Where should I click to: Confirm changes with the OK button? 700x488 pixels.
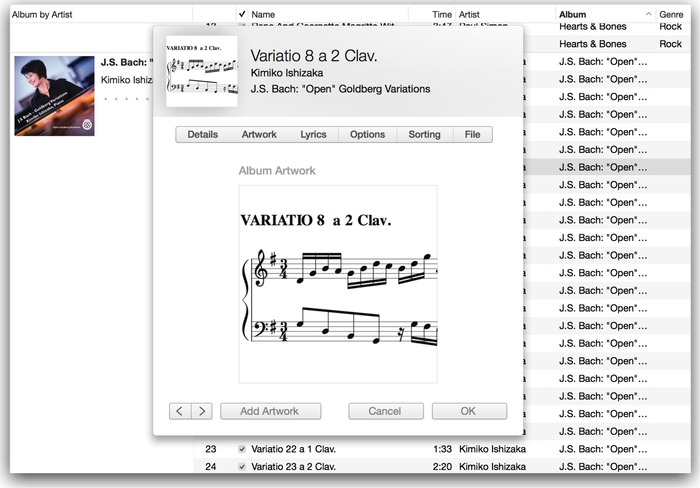(469, 411)
